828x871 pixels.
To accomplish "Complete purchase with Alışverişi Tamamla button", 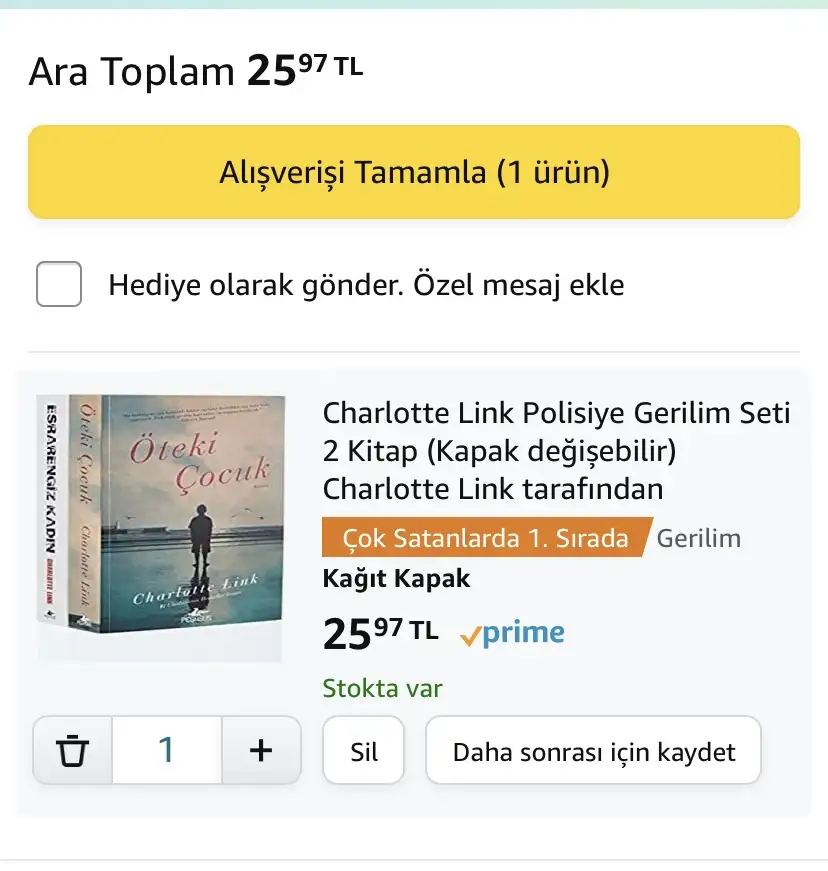I will 414,172.
